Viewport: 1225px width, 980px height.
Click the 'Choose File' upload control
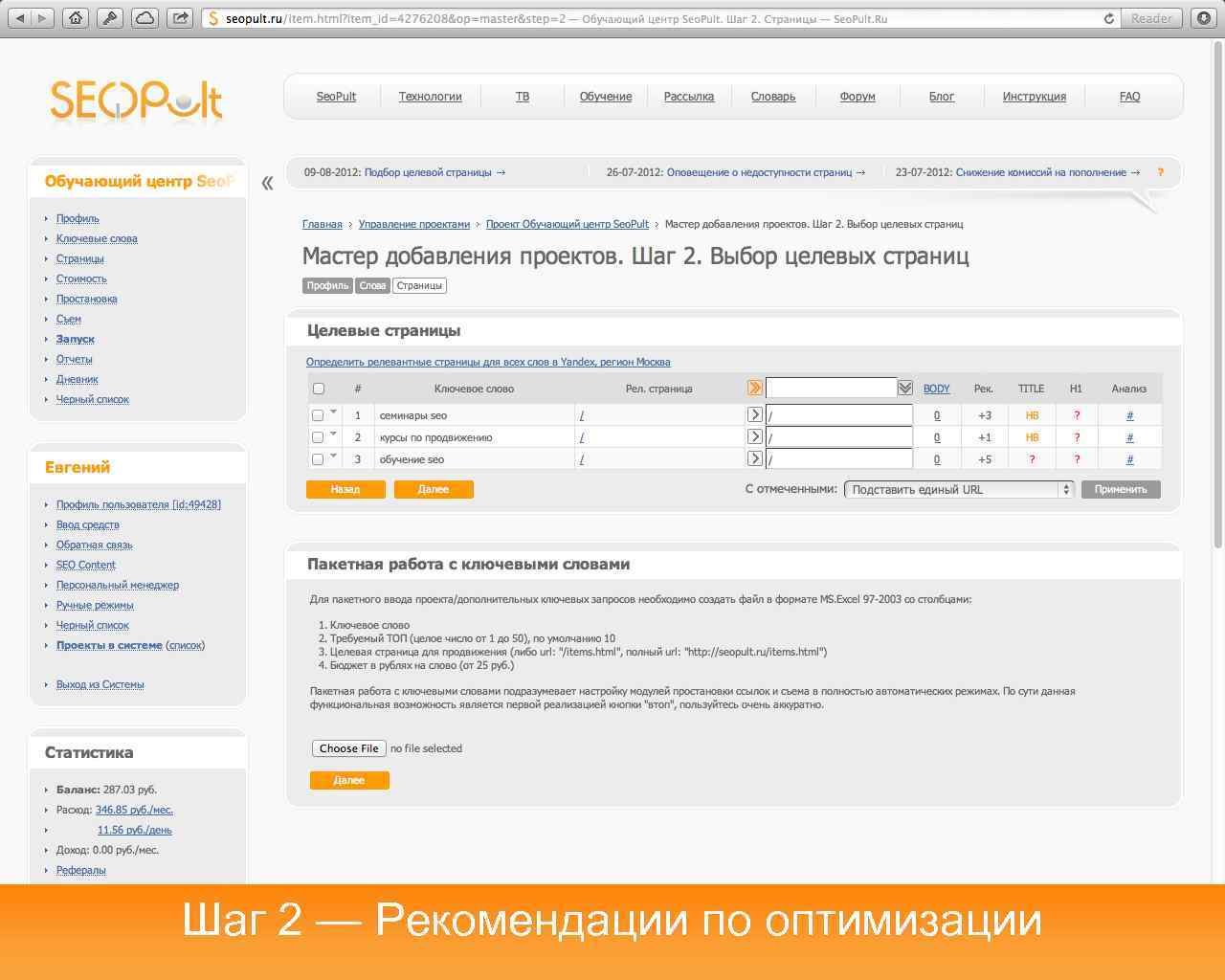point(348,748)
